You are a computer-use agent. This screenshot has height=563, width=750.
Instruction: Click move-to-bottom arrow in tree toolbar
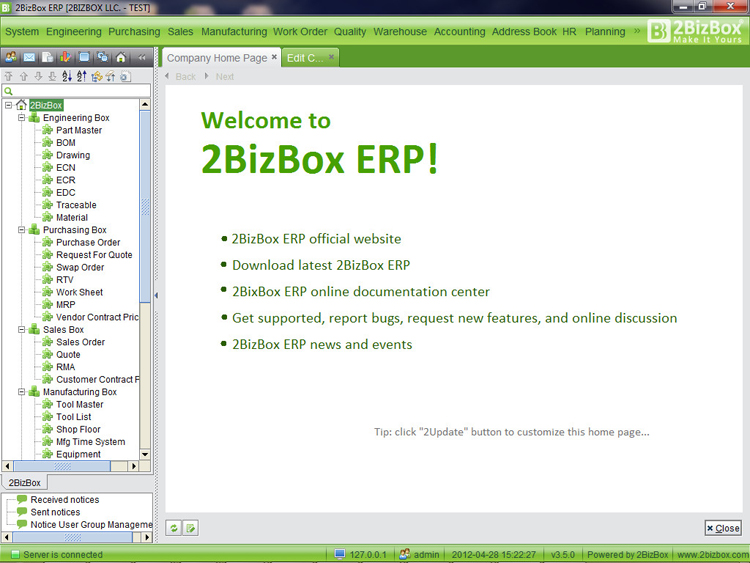(x=53, y=76)
